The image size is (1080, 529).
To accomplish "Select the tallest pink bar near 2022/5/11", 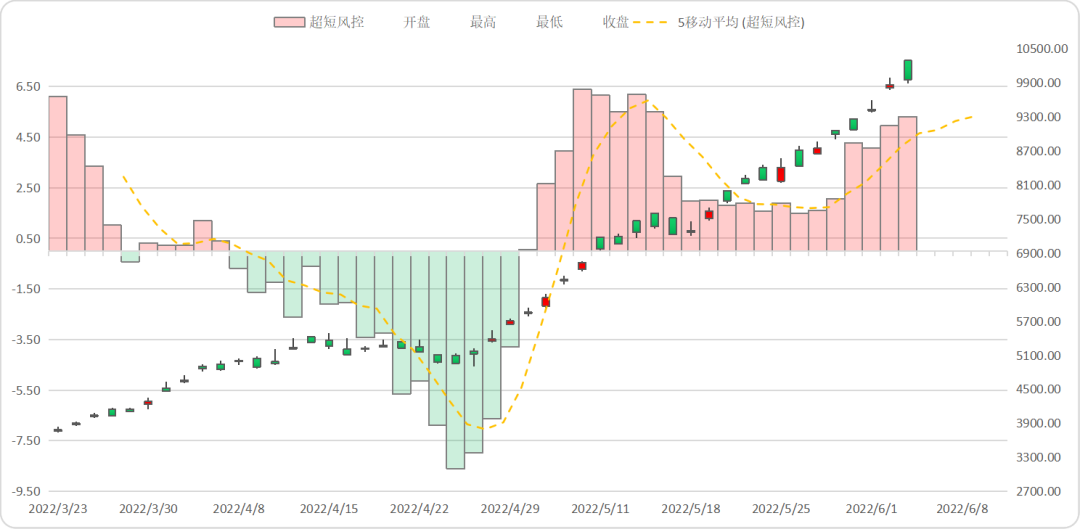I will tap(582, 170).
